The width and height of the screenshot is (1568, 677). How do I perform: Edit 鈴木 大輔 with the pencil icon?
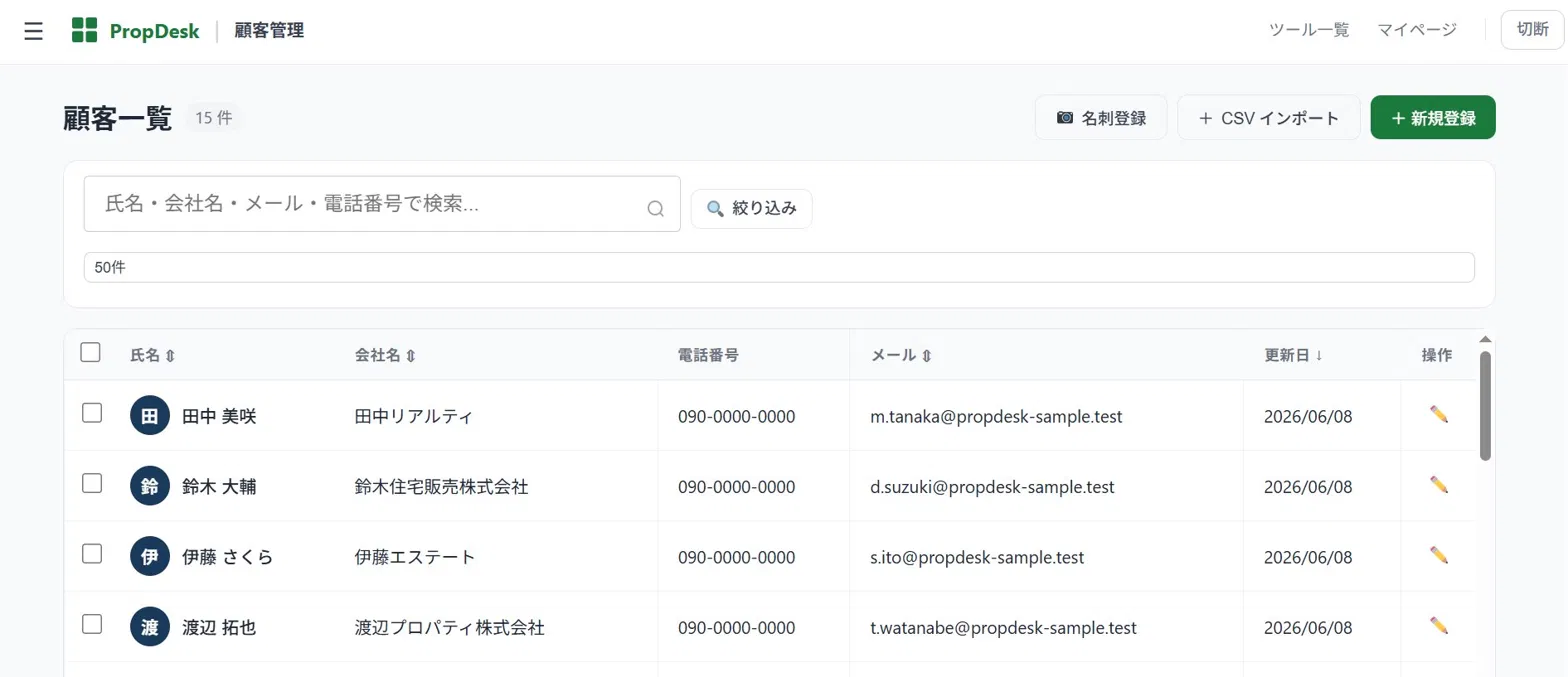tap(1439, 485)
